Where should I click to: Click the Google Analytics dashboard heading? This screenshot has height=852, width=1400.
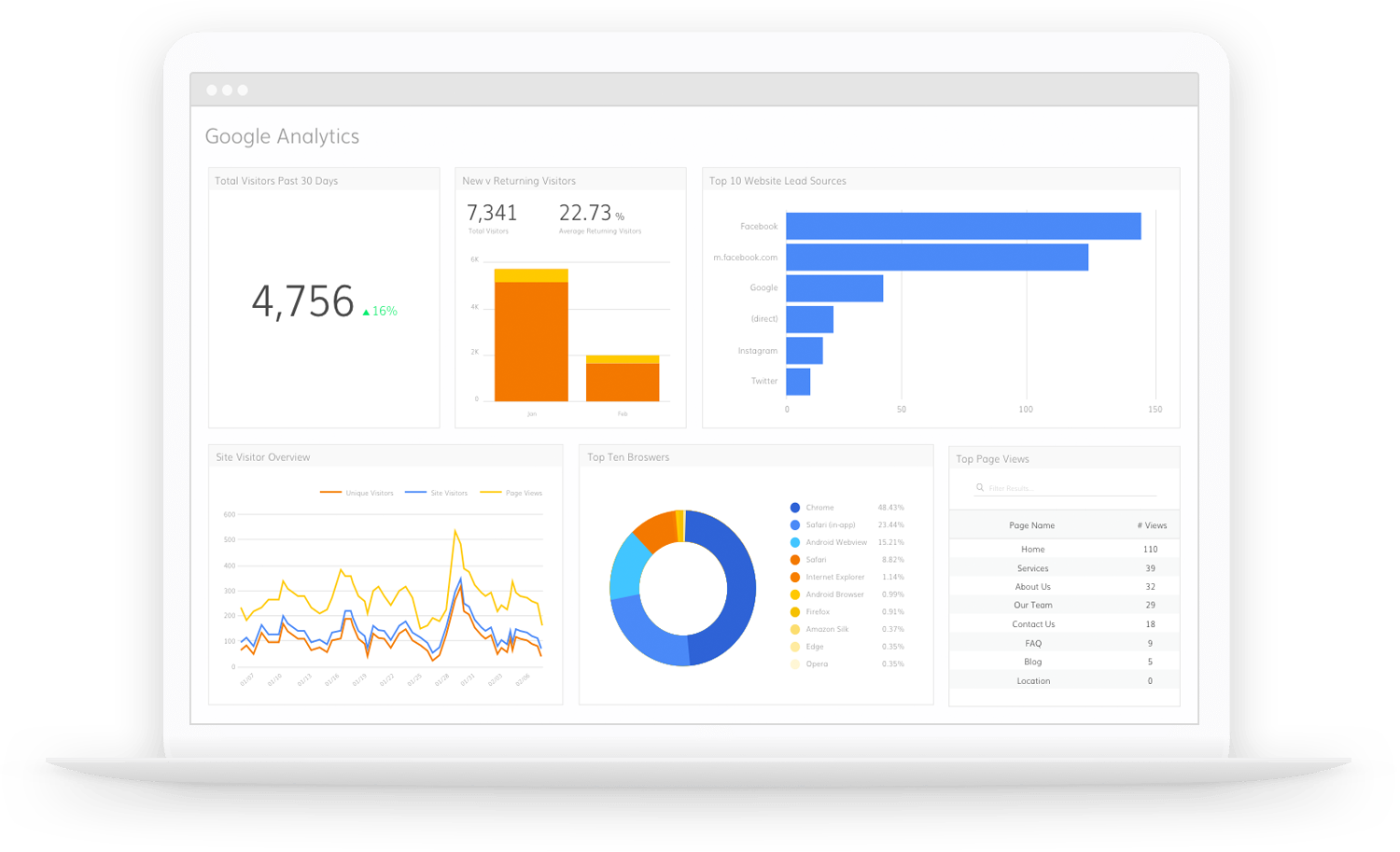(282, 136)
